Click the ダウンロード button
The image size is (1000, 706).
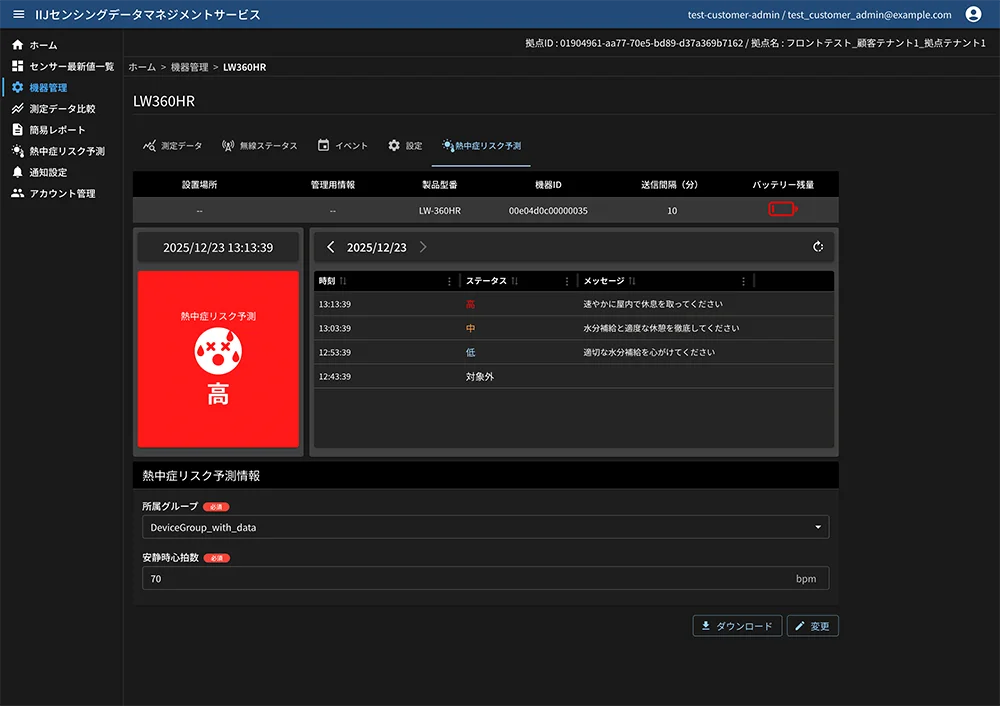pos(737,625)
